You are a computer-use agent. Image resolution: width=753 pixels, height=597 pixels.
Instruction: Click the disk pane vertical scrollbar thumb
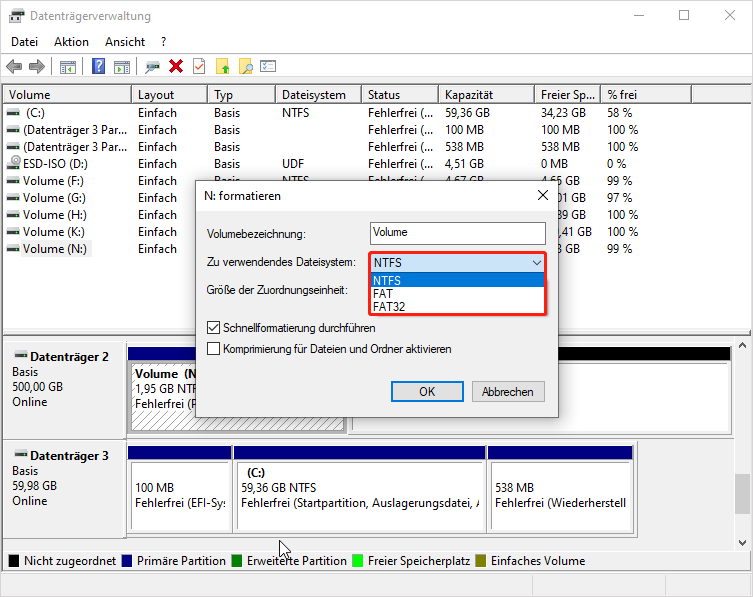742,494
